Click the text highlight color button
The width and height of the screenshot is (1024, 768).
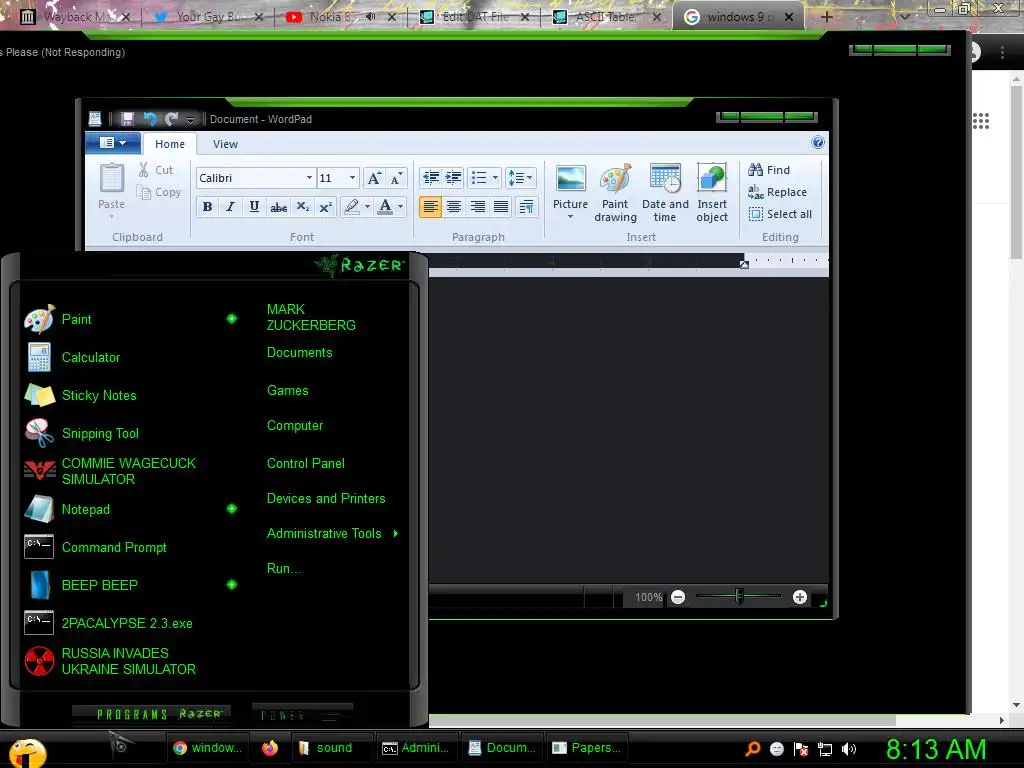point(351,207)
